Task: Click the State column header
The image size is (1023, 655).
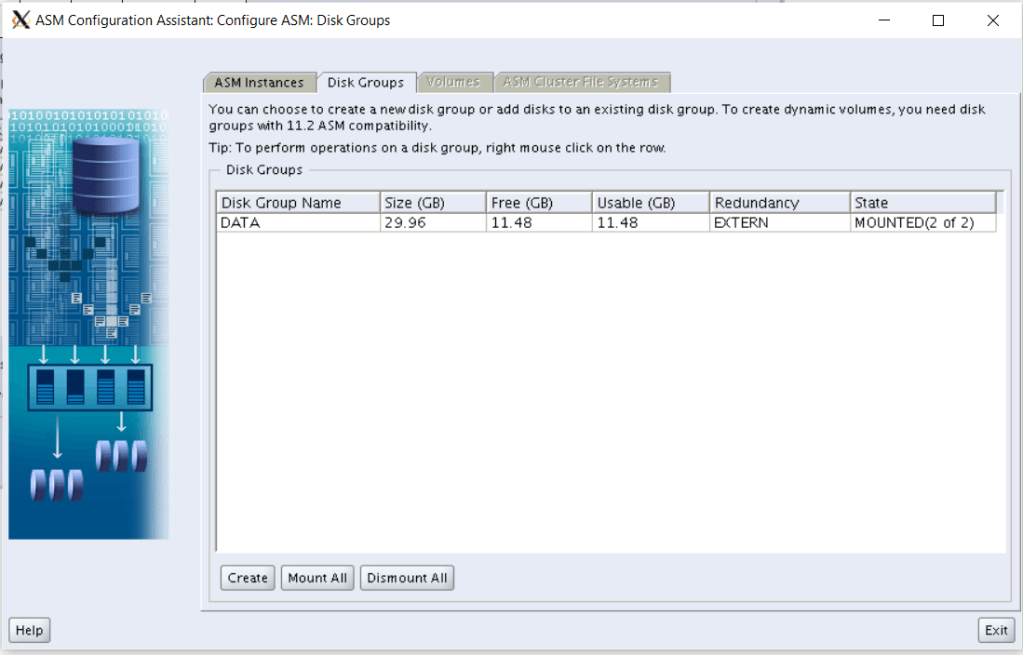Action: pos(923,203)
